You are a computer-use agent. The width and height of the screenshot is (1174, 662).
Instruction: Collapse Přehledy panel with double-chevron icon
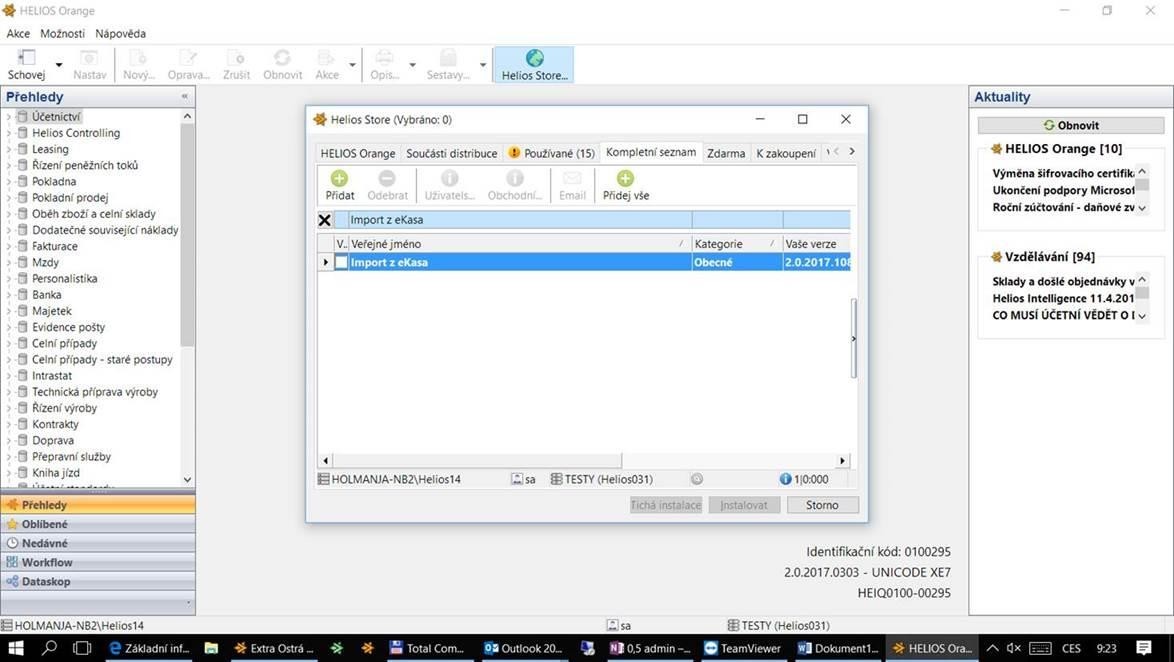pyautogui.click(x=184, y=97)
